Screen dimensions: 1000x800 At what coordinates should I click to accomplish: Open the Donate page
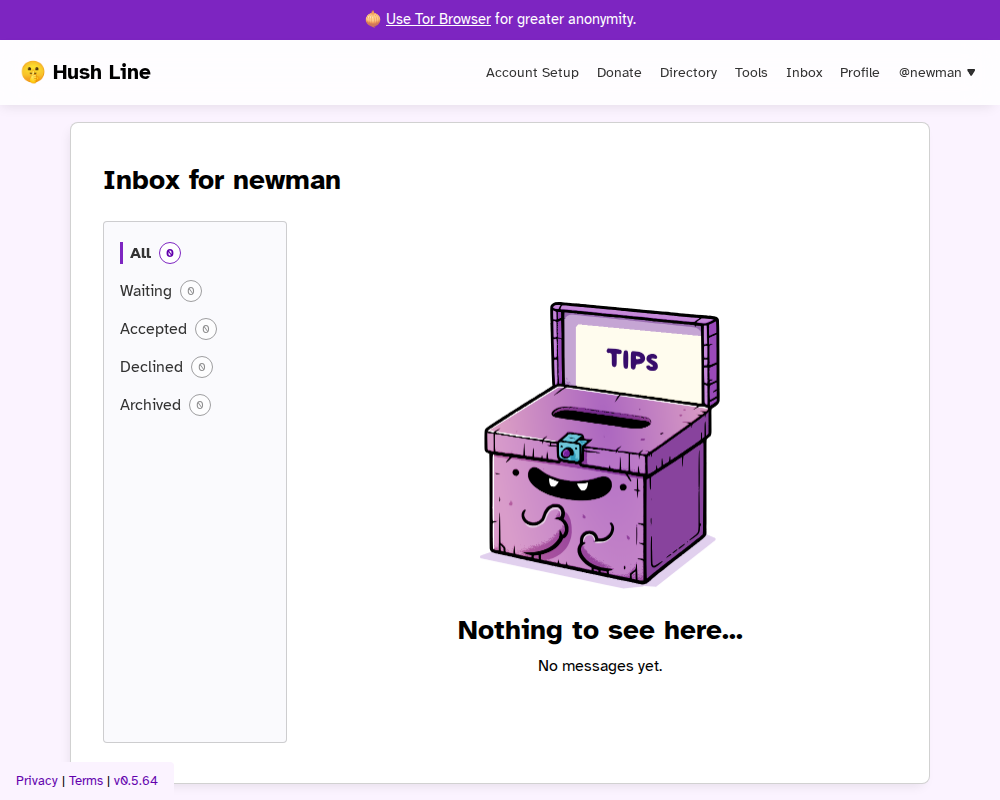(x=619, y=72)
